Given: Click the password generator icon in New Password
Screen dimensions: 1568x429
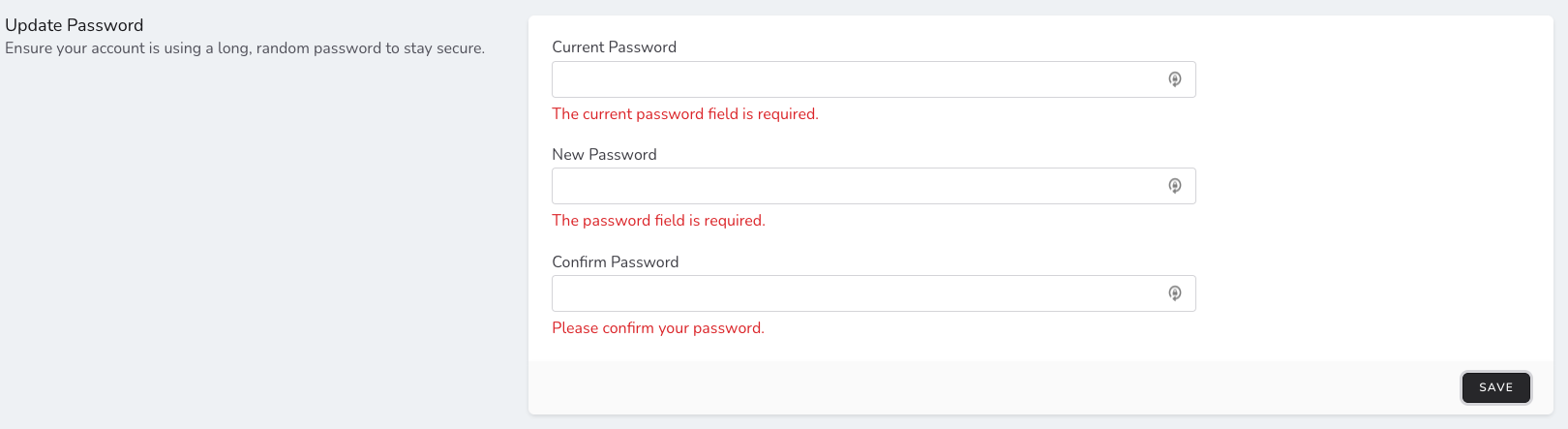Looking at the screenshot, I should pyautogui.click(x=1174, y=186).
